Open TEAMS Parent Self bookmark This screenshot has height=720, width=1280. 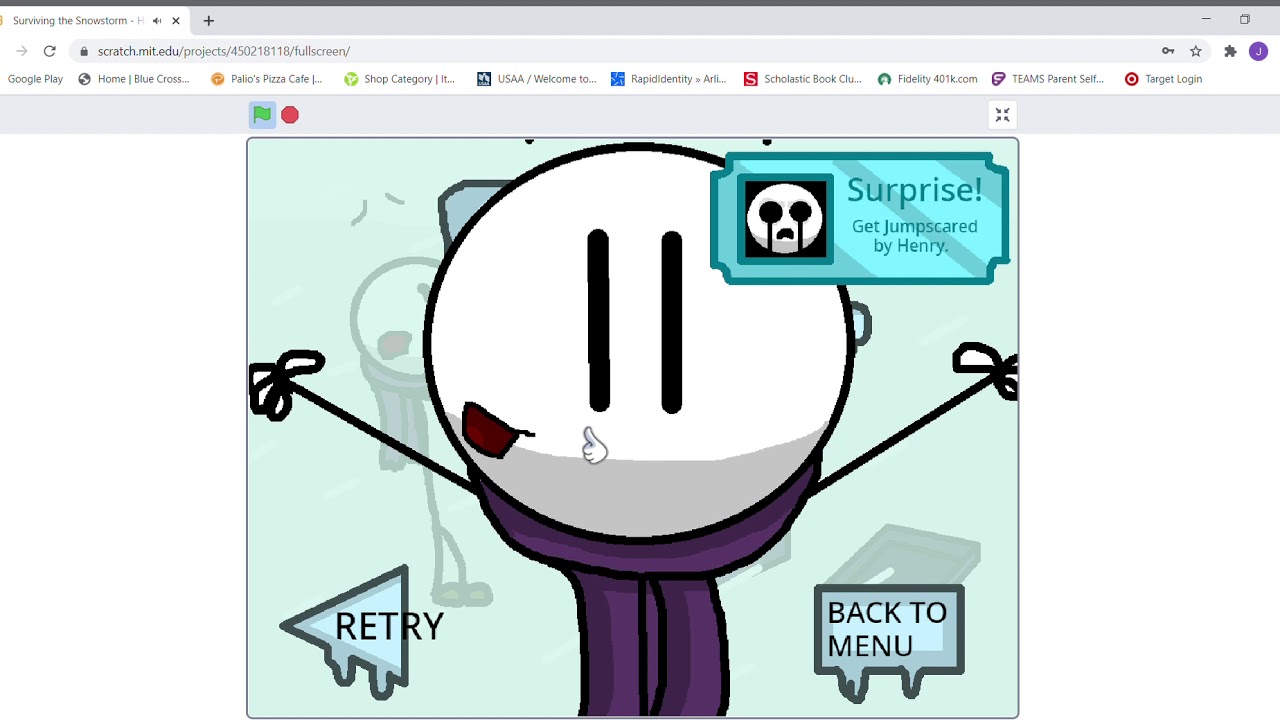[x=1048, y=79]
